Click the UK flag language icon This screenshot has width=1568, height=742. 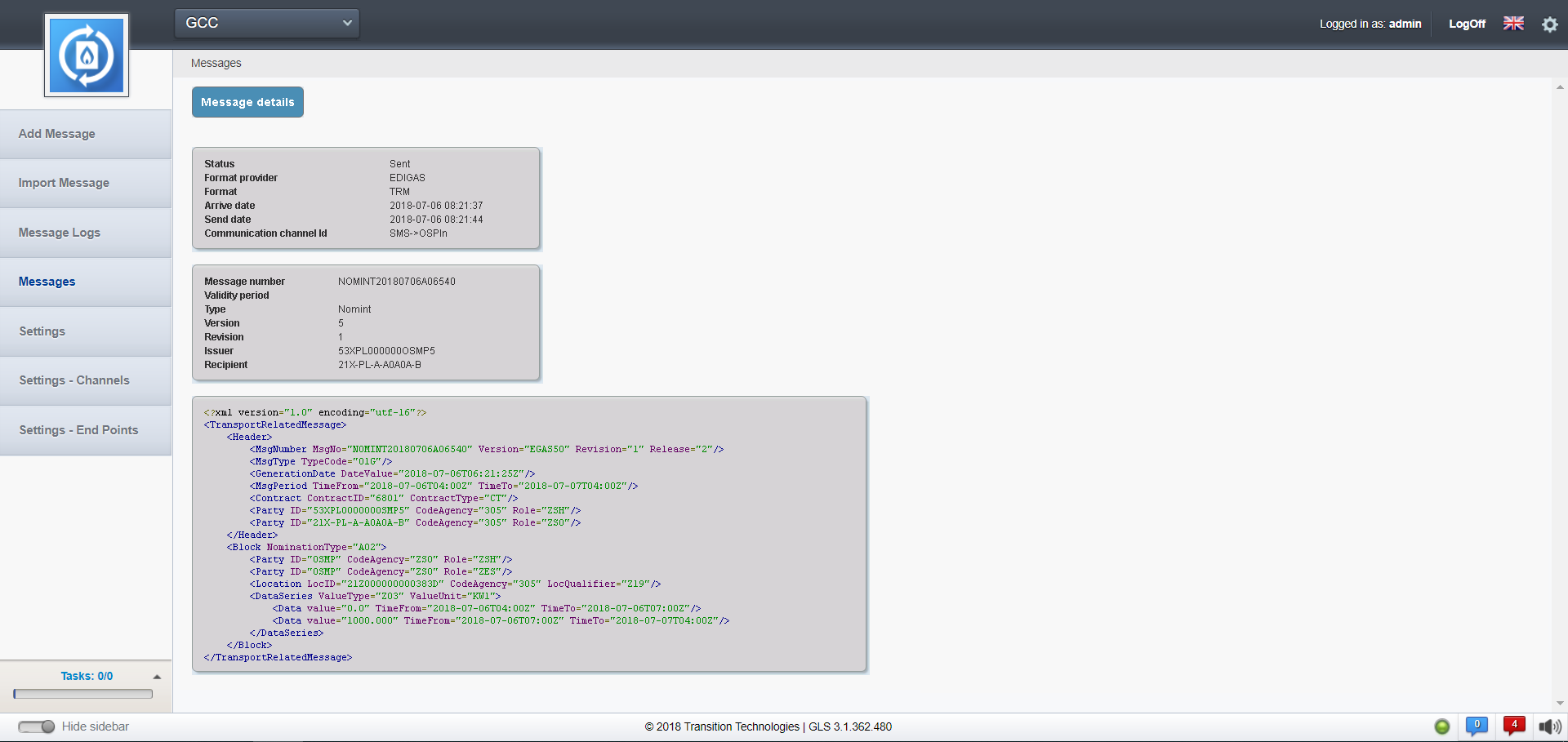1513,24
